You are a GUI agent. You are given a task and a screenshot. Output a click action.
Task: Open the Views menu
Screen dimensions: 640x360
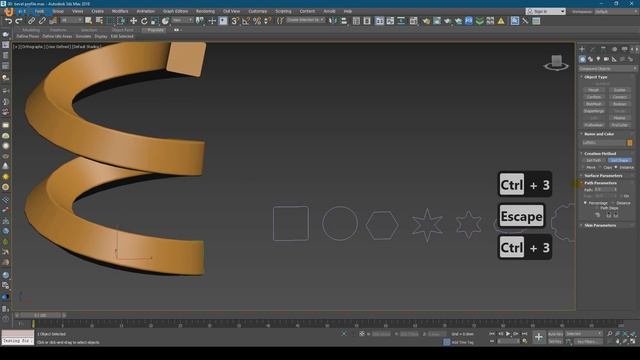78,11
